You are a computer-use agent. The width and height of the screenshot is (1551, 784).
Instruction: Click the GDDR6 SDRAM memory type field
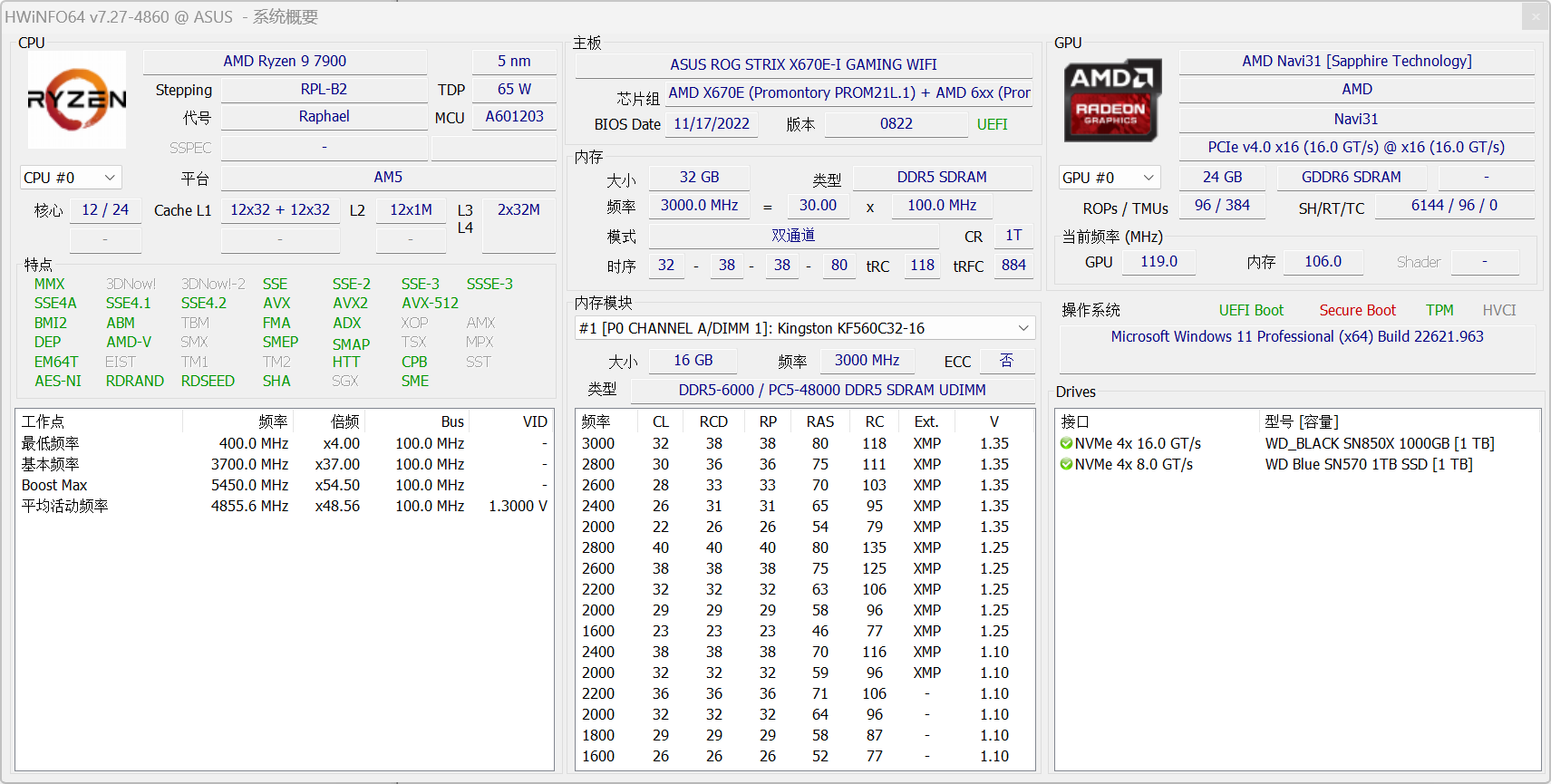pyautogui.click(x=1352, y=177)
